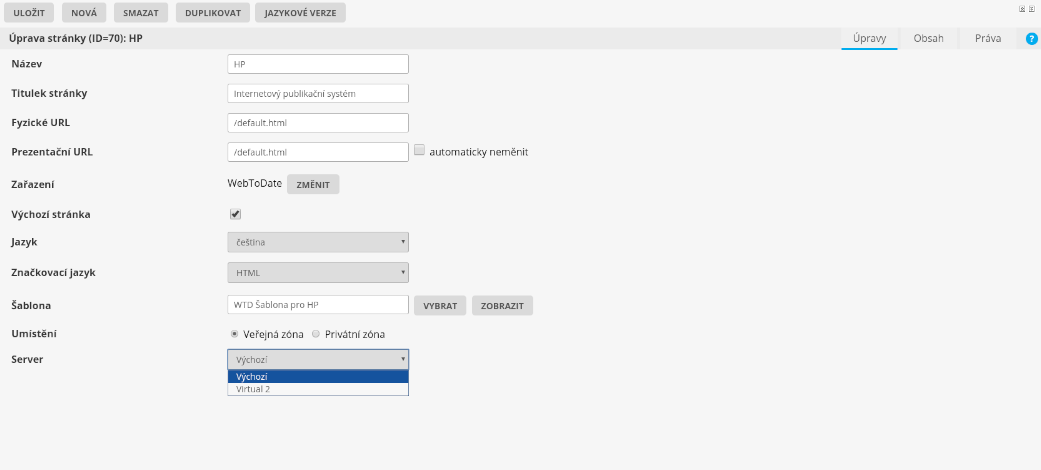Select 'Virtual 2' from the Server list
The width and height of the screenshot is (1041, 470).
pos(318,389)
